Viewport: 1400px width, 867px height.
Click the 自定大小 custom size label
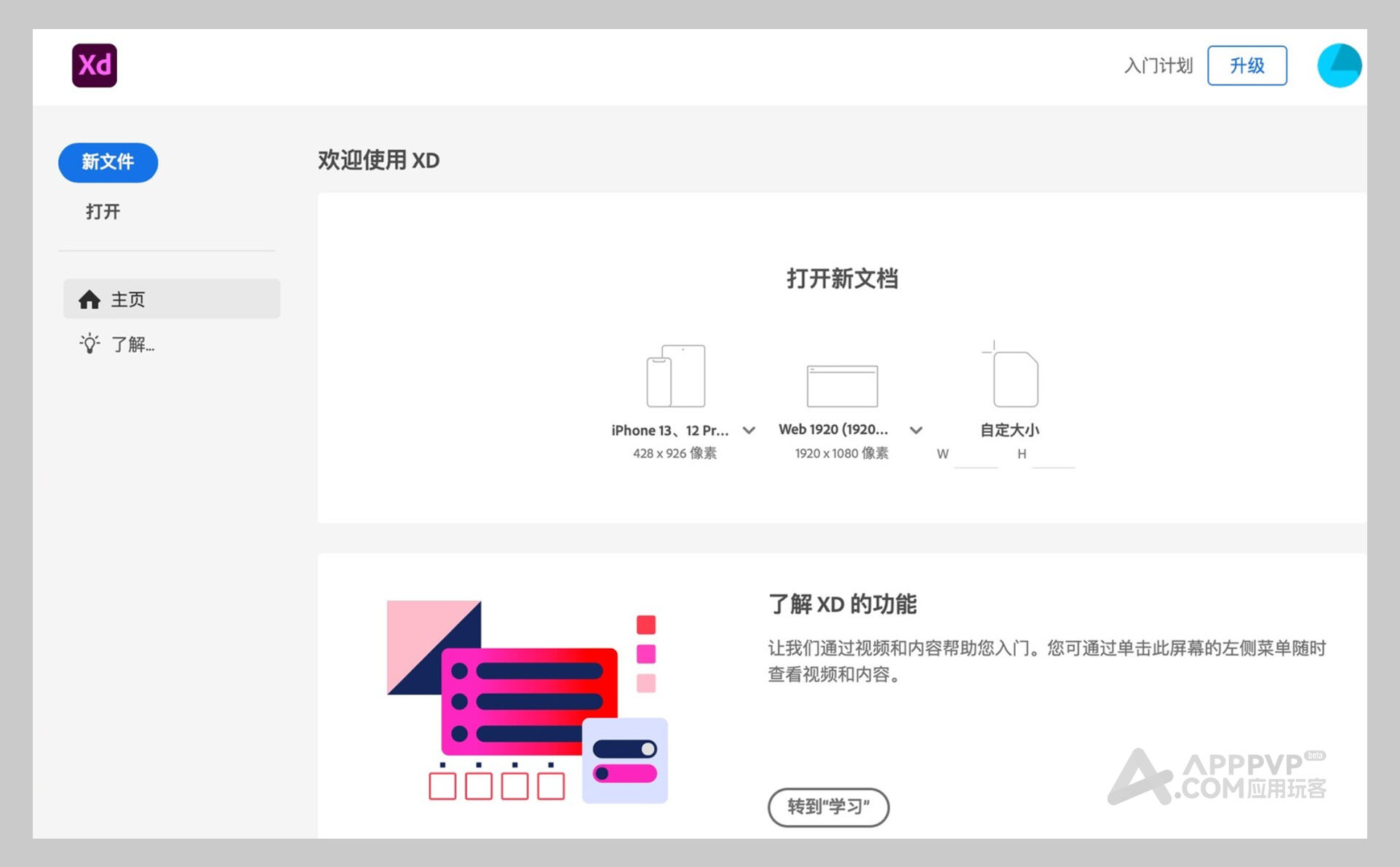pos(1010,430)
